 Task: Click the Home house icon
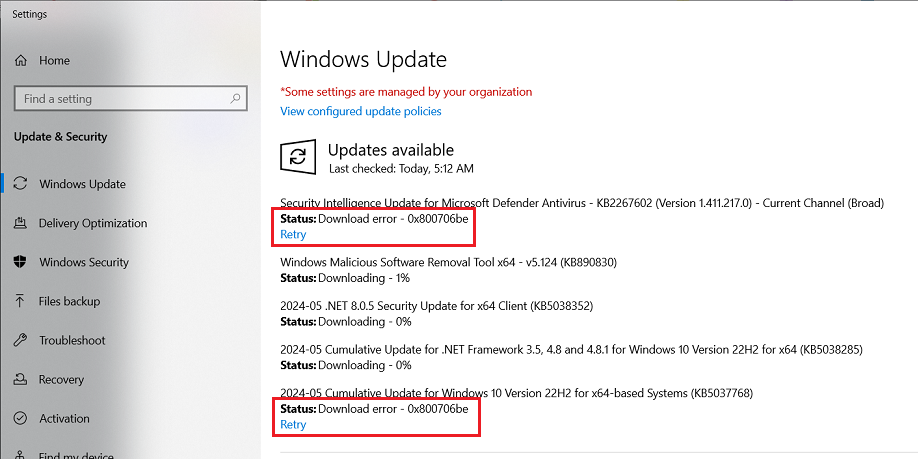pos(21,61)
